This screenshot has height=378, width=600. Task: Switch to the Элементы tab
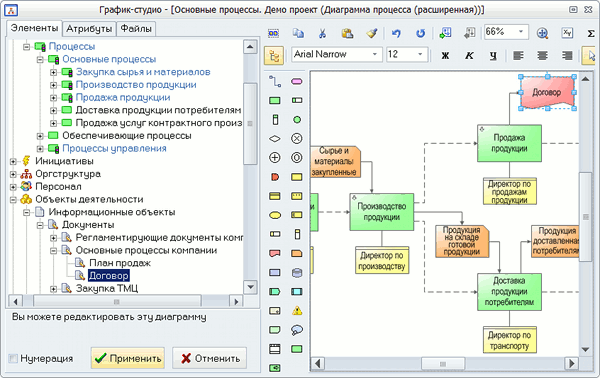tap(34, 28)
